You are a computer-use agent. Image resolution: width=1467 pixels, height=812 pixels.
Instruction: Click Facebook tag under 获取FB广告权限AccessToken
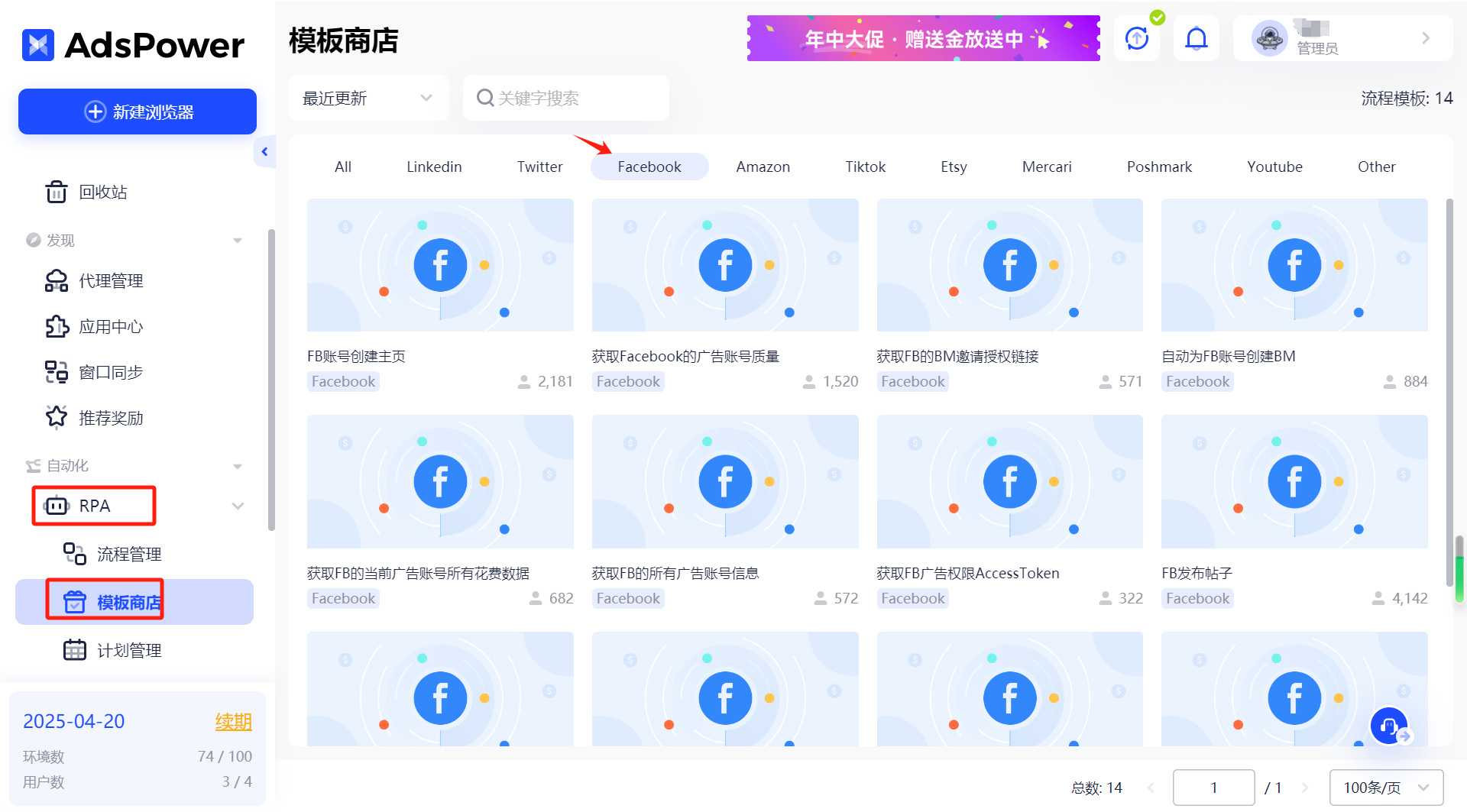(913, 598)
